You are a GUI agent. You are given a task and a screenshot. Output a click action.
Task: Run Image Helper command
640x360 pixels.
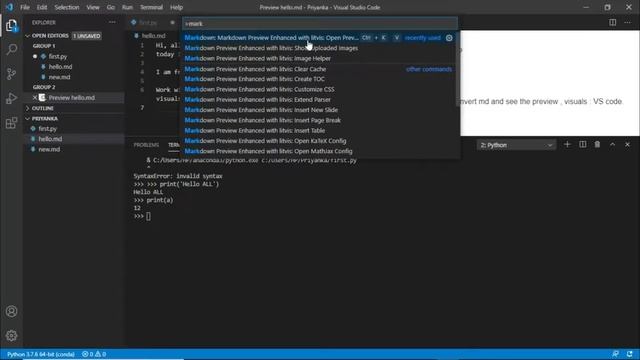320,58
